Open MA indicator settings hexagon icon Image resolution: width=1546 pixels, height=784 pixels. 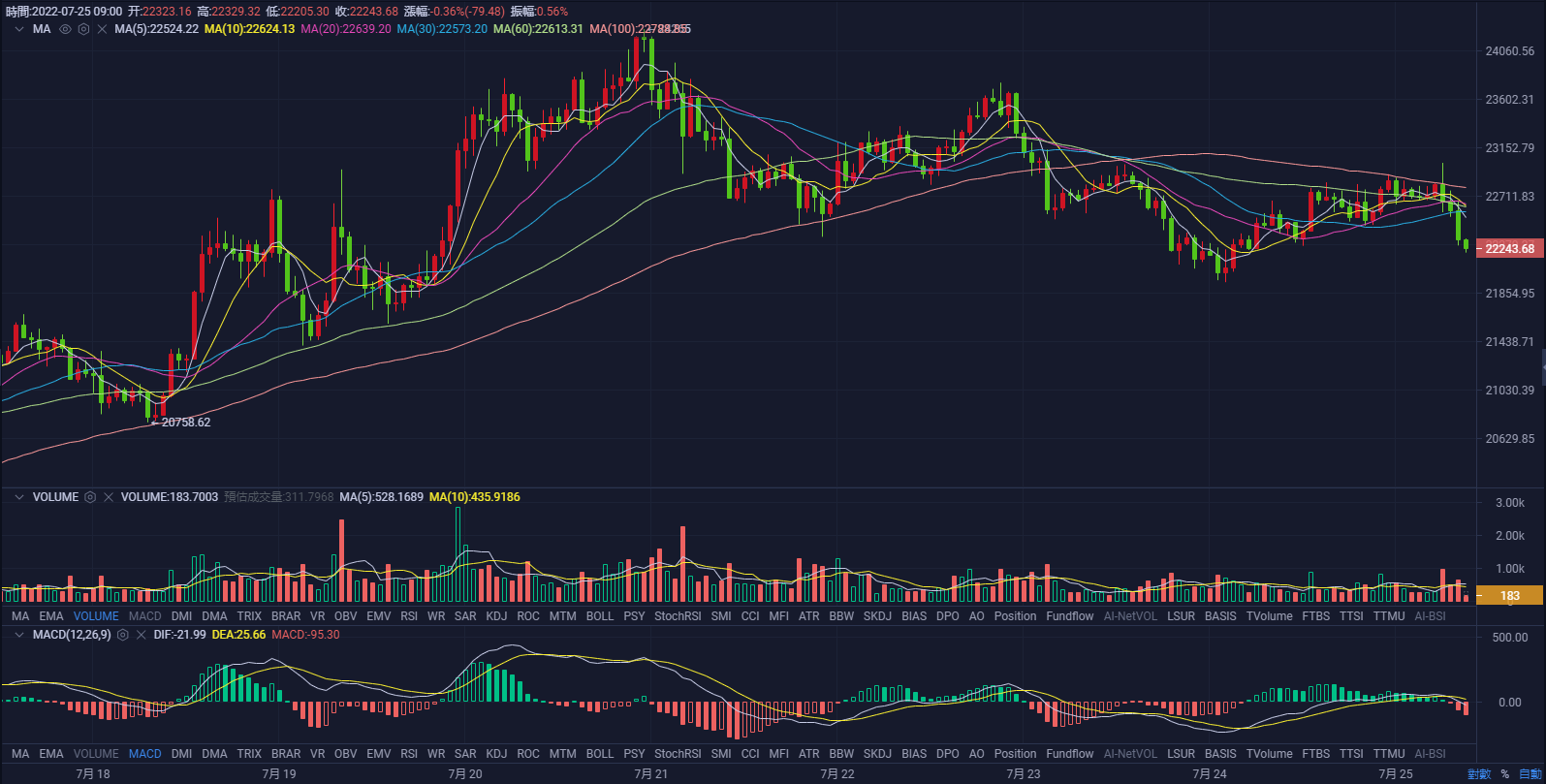coord(84,29)
